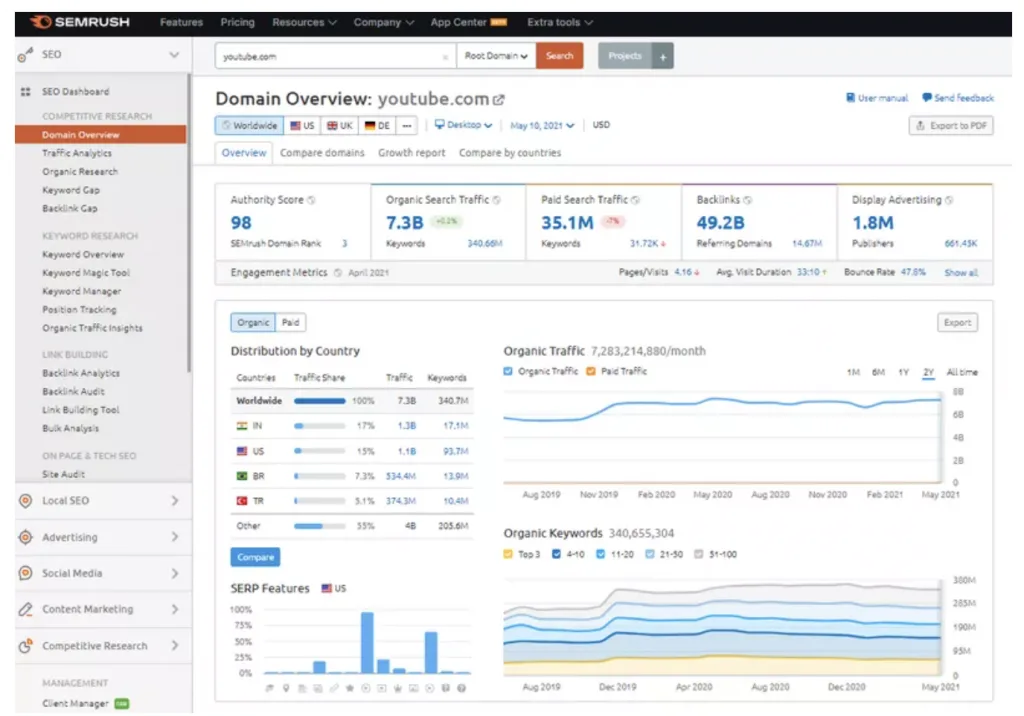Toggle the Top 3 keywords checkbox
1024x716 pixels.
tap(508, 555)
